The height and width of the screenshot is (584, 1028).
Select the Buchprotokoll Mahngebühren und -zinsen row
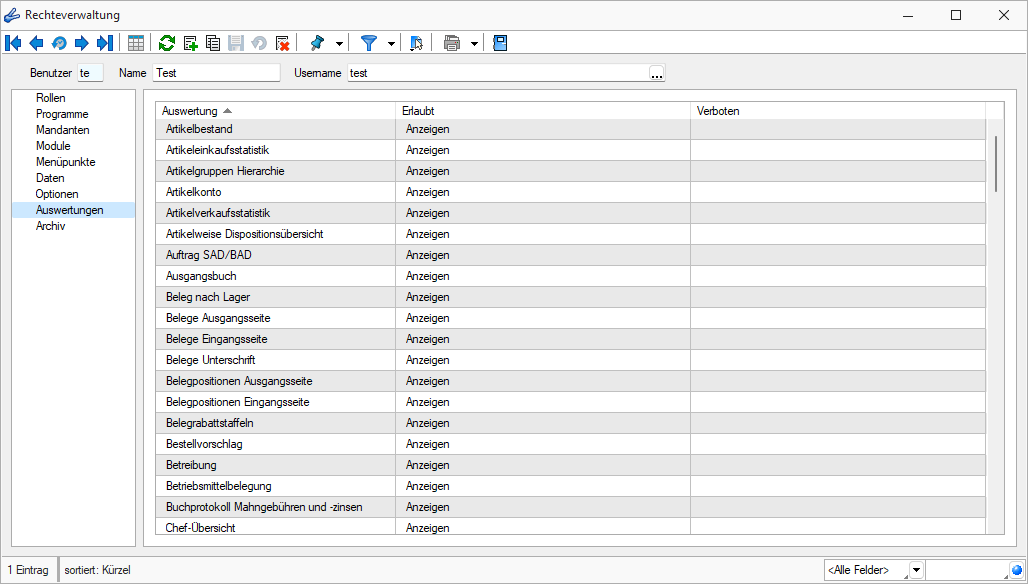[570, 507]
